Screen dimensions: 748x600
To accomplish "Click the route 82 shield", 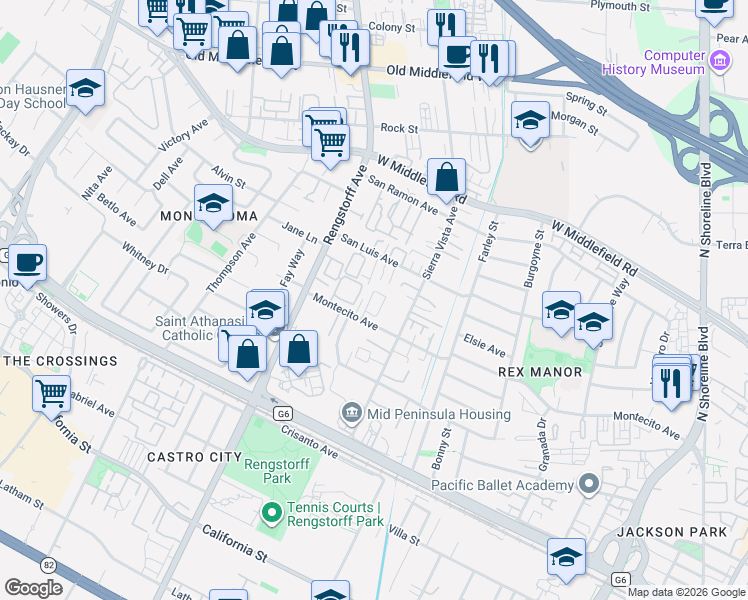I will point(48,566).
